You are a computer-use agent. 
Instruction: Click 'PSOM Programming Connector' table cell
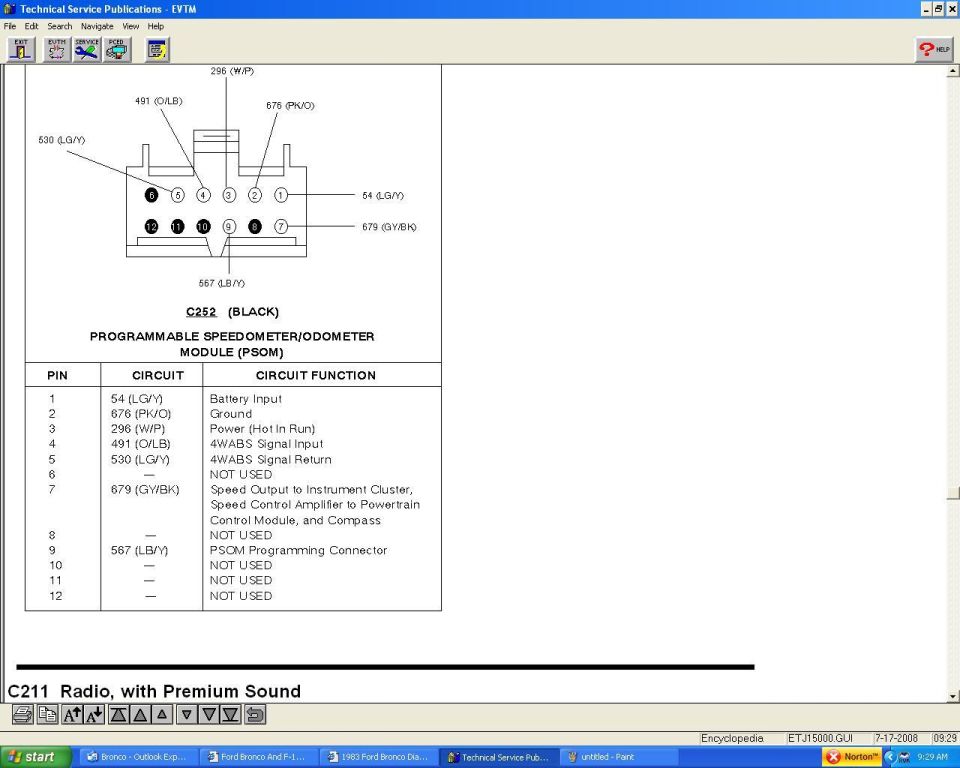coord(298,550)
